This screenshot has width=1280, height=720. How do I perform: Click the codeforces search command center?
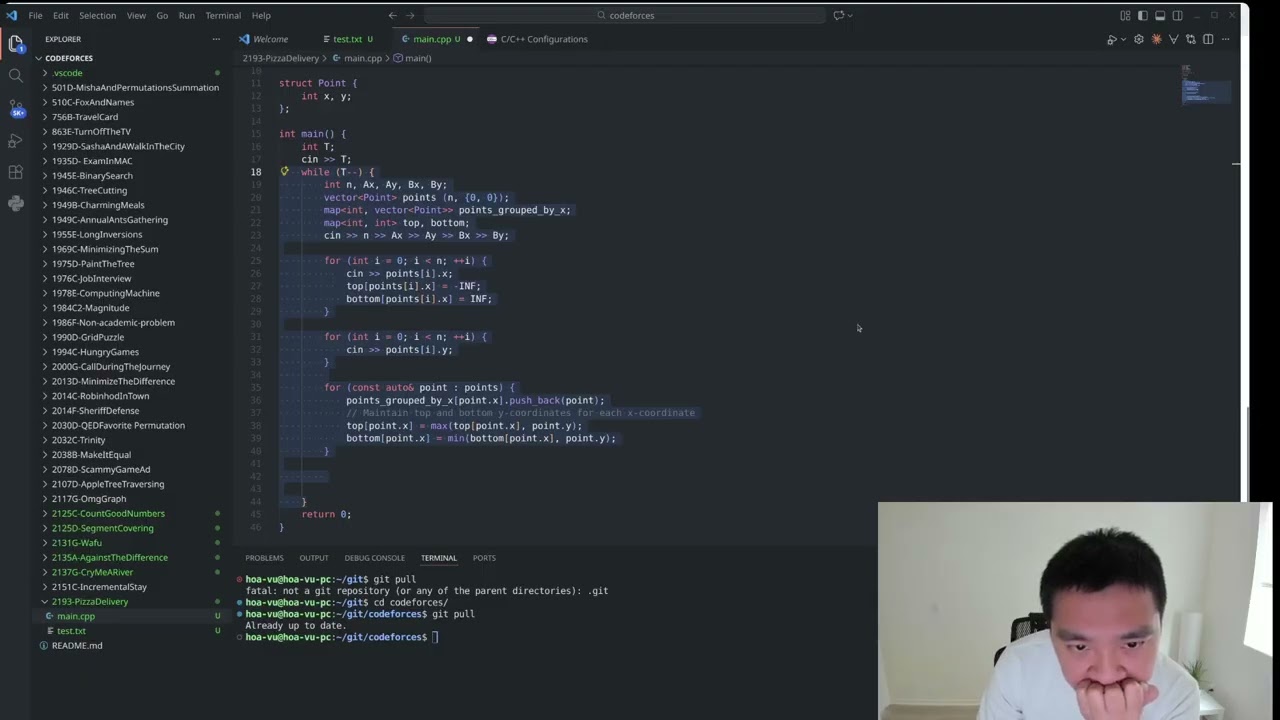point(626,15)
